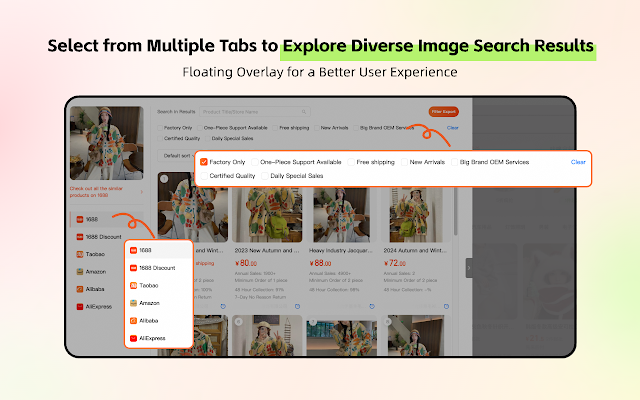Open the '2024 Autumn and Wint...' product title
The image size is (640, 400).
(x=415, y=250)
